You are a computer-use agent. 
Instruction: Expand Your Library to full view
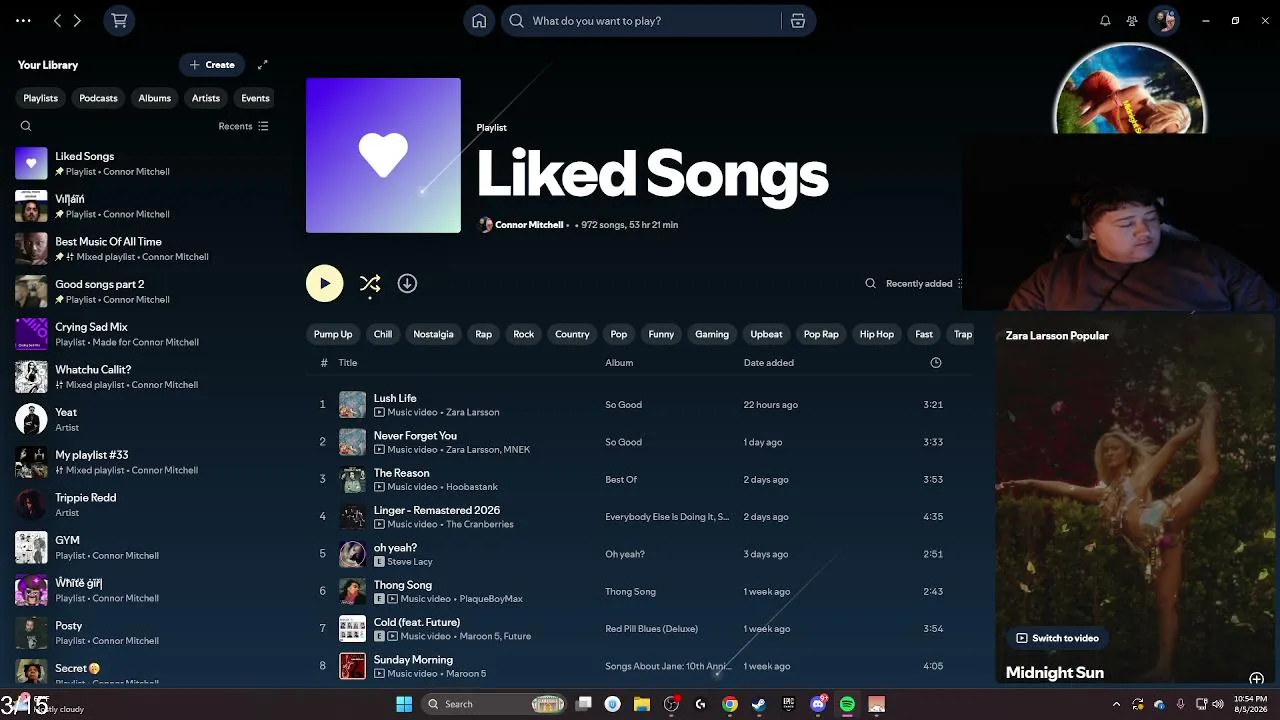pos(263,65)
